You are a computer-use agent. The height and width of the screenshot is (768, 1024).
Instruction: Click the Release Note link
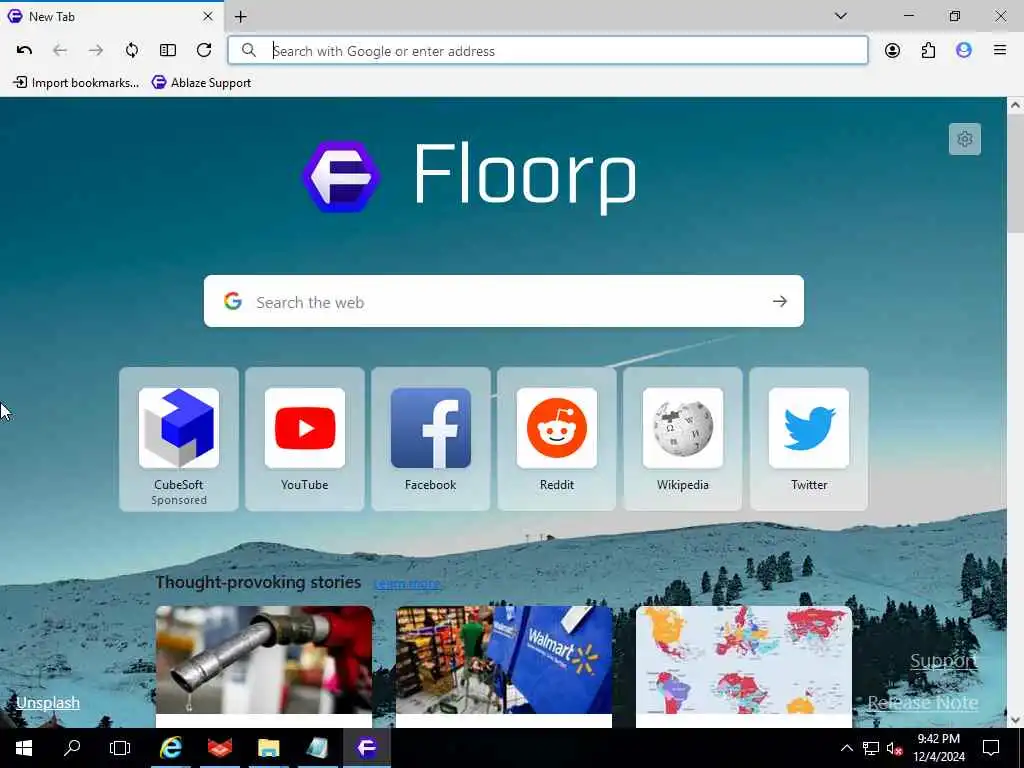click(923, 703)
